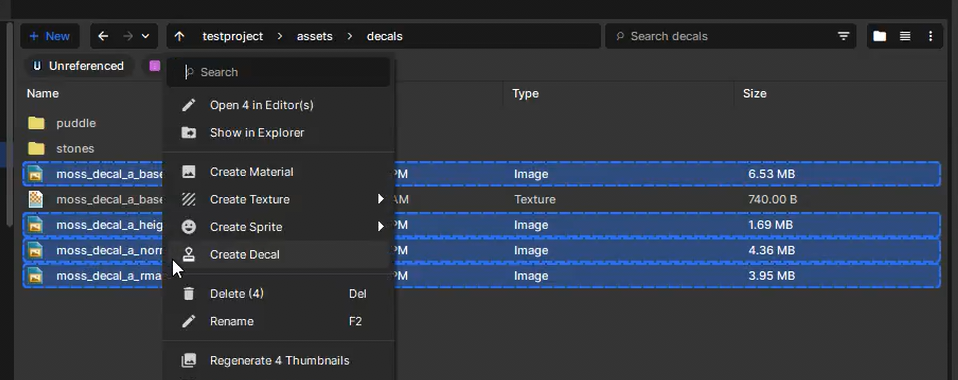Click puddle folder icon
The image size is (958, 380).
(37, 123)
